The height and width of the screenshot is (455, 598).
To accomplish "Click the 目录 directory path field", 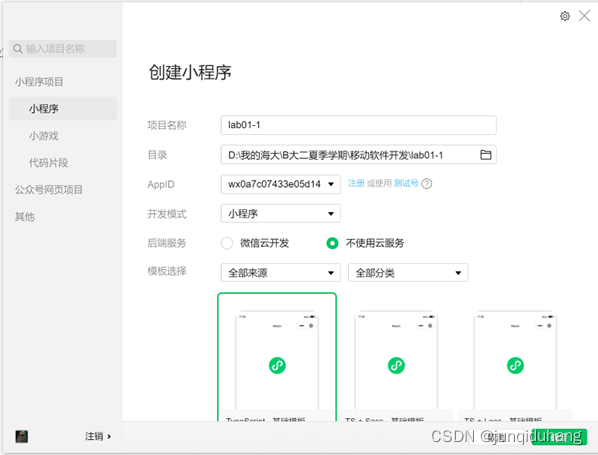I will [358, 154].
